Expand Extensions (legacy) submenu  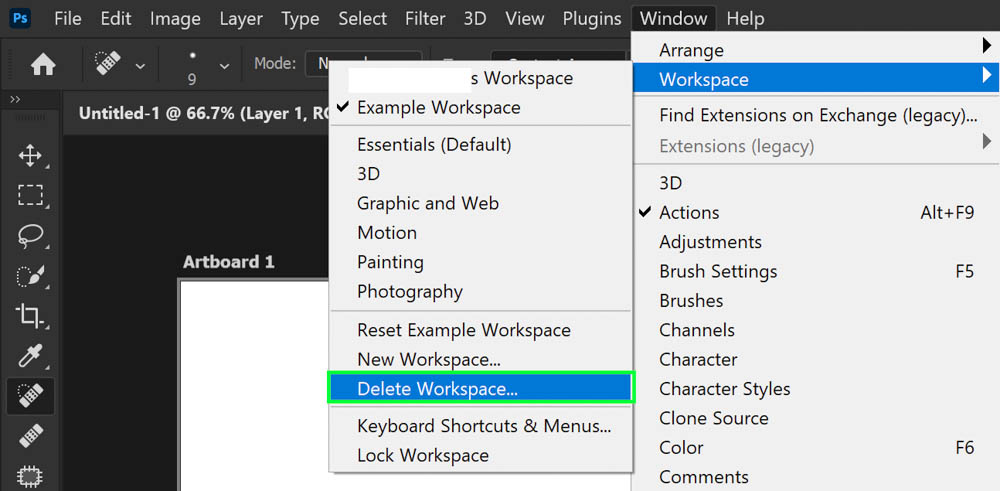(816, 147)
